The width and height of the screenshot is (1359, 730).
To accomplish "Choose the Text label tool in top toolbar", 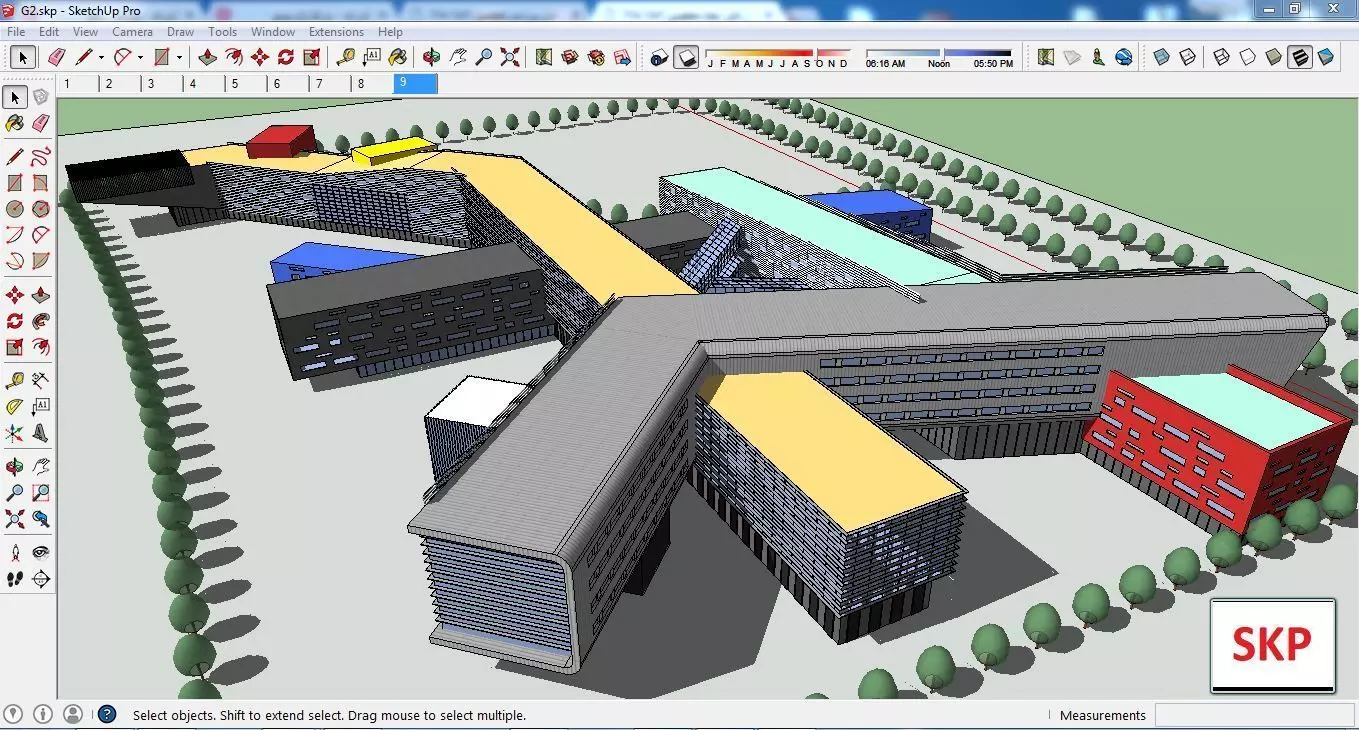I will point(372,57).
